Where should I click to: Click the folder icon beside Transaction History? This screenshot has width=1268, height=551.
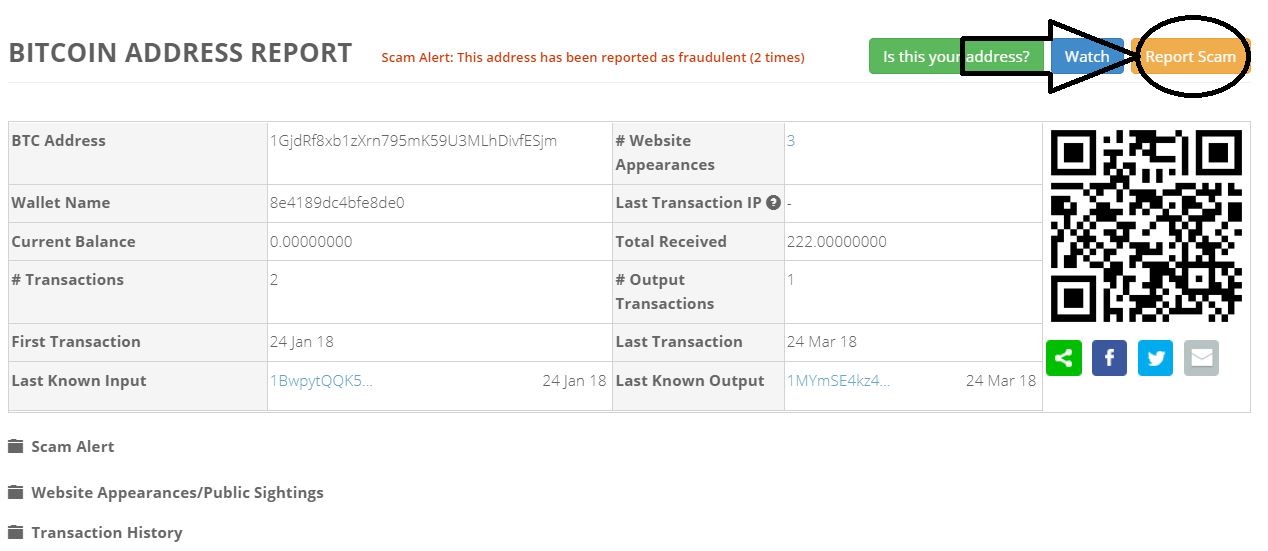15,532
